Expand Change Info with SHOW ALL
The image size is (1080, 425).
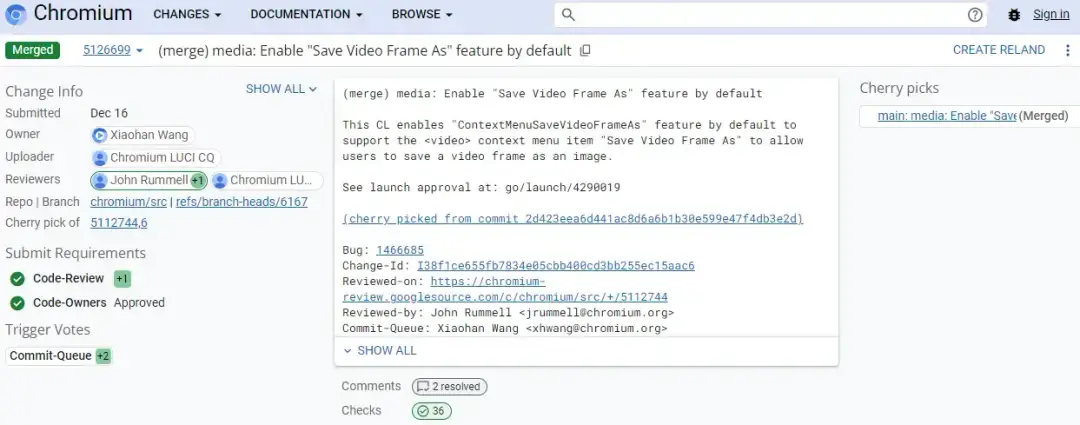click(x=281, y=89)
